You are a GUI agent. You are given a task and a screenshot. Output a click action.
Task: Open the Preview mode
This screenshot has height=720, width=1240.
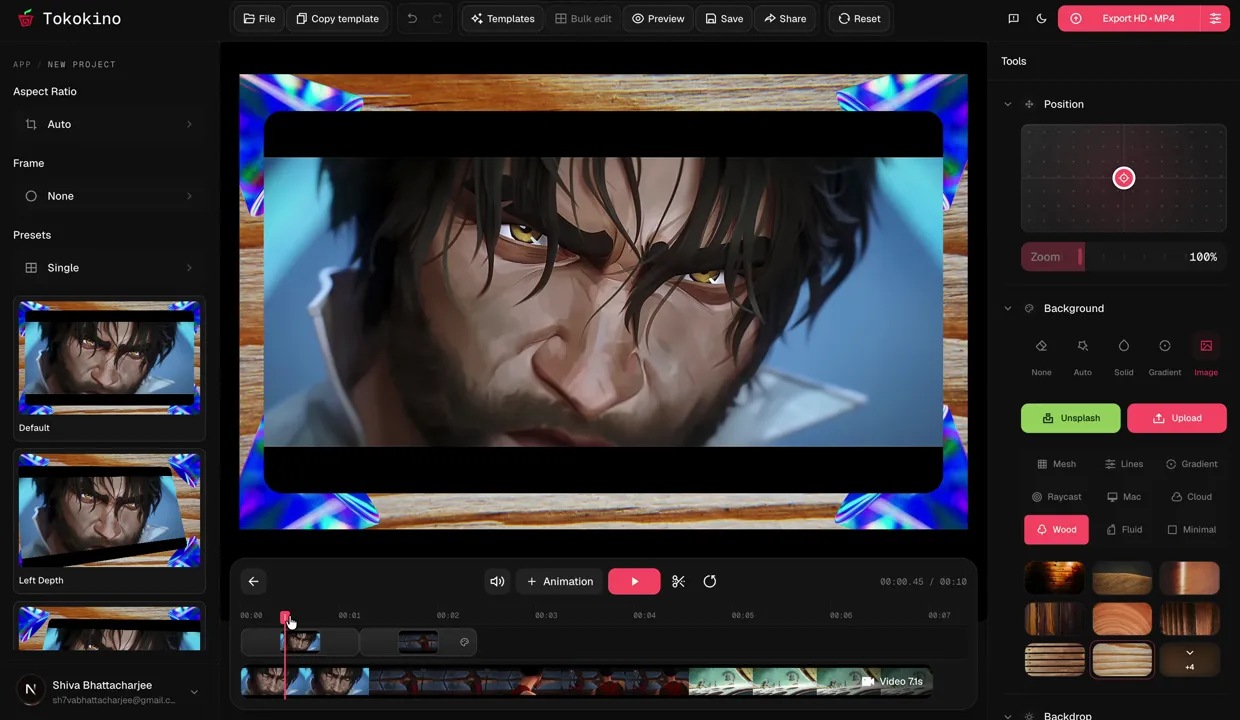658,18
